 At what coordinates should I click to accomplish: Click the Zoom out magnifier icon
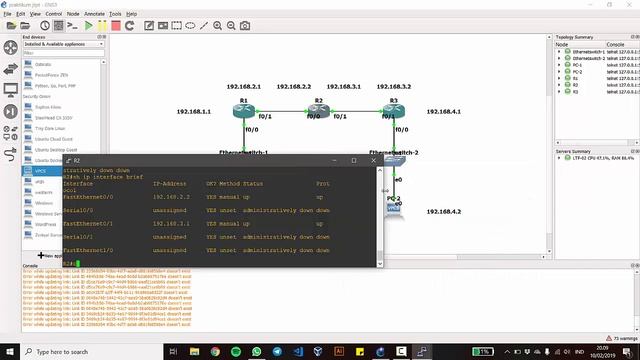(x=231, y=26)
